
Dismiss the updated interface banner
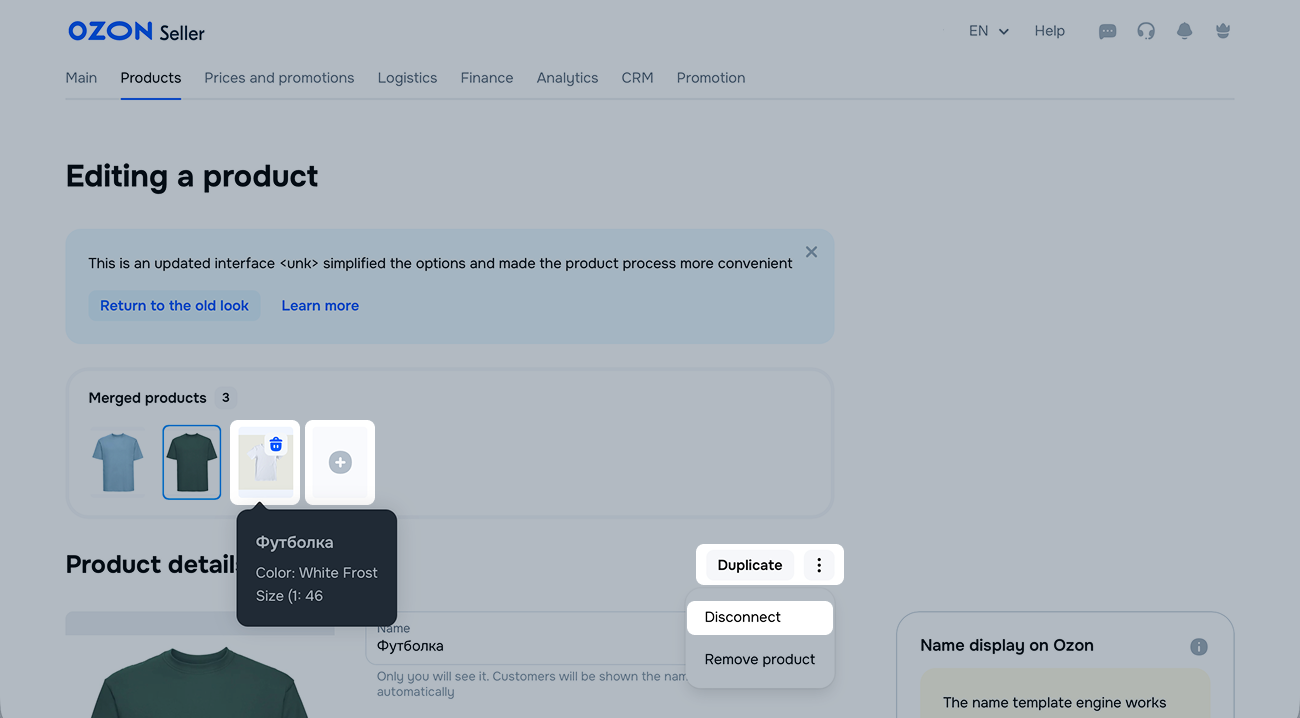[811, 252]
